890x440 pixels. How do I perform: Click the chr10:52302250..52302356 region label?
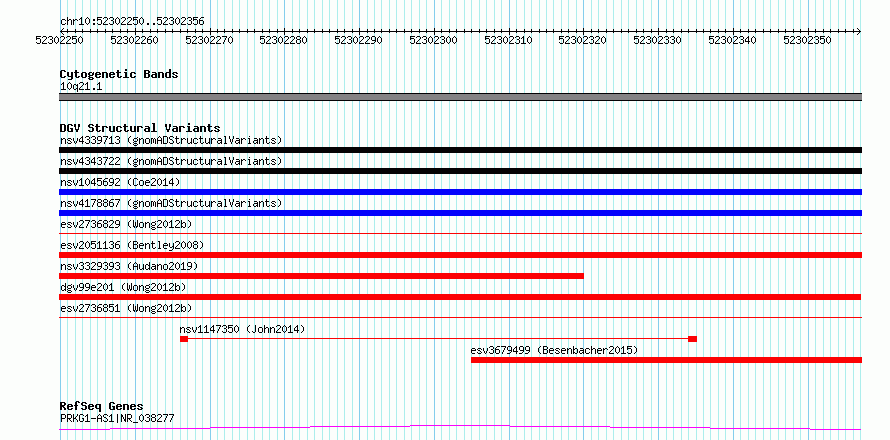tap(132, 22)
